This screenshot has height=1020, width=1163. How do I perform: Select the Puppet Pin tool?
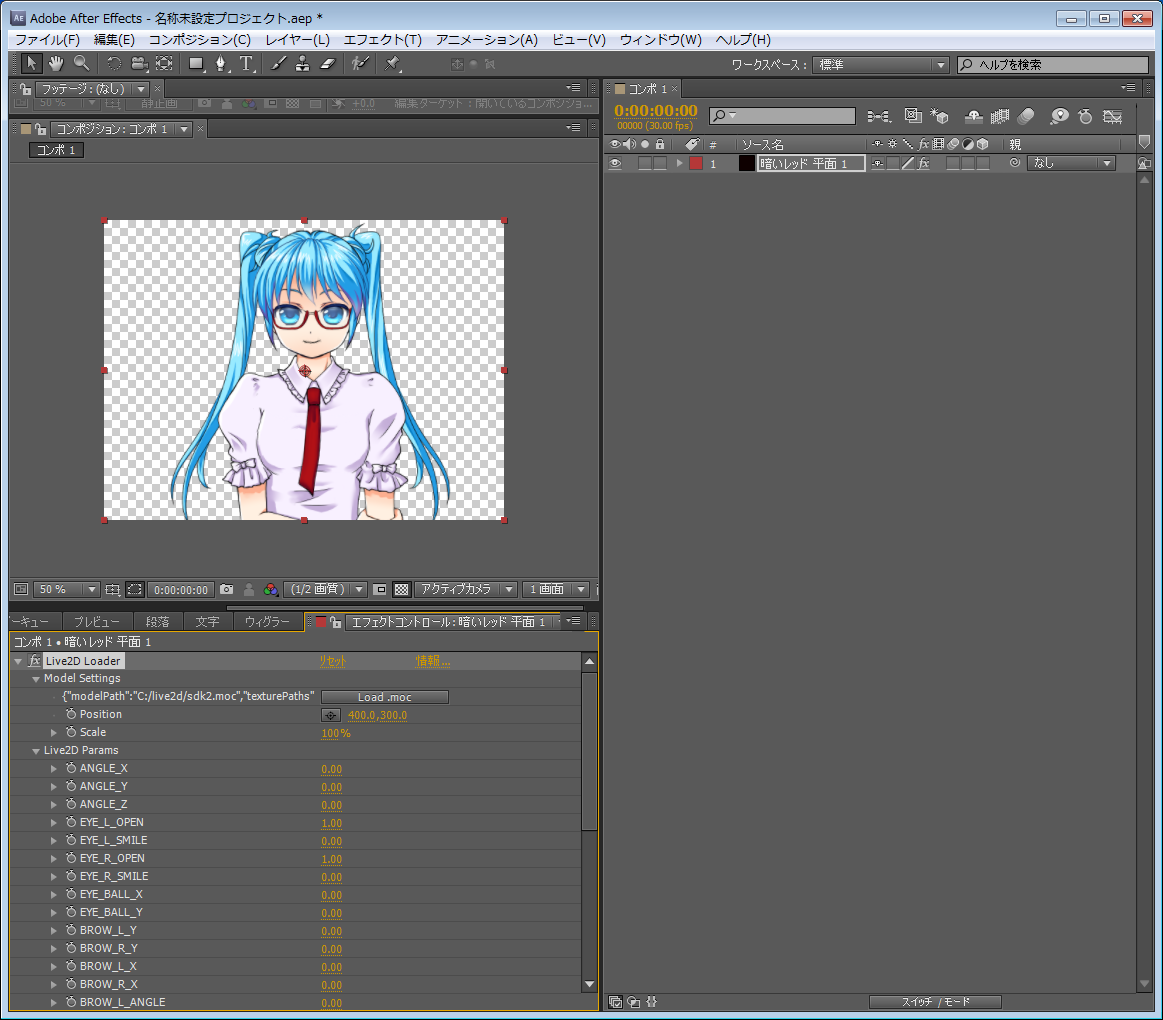pyautogui.click(x=392, y=64)
